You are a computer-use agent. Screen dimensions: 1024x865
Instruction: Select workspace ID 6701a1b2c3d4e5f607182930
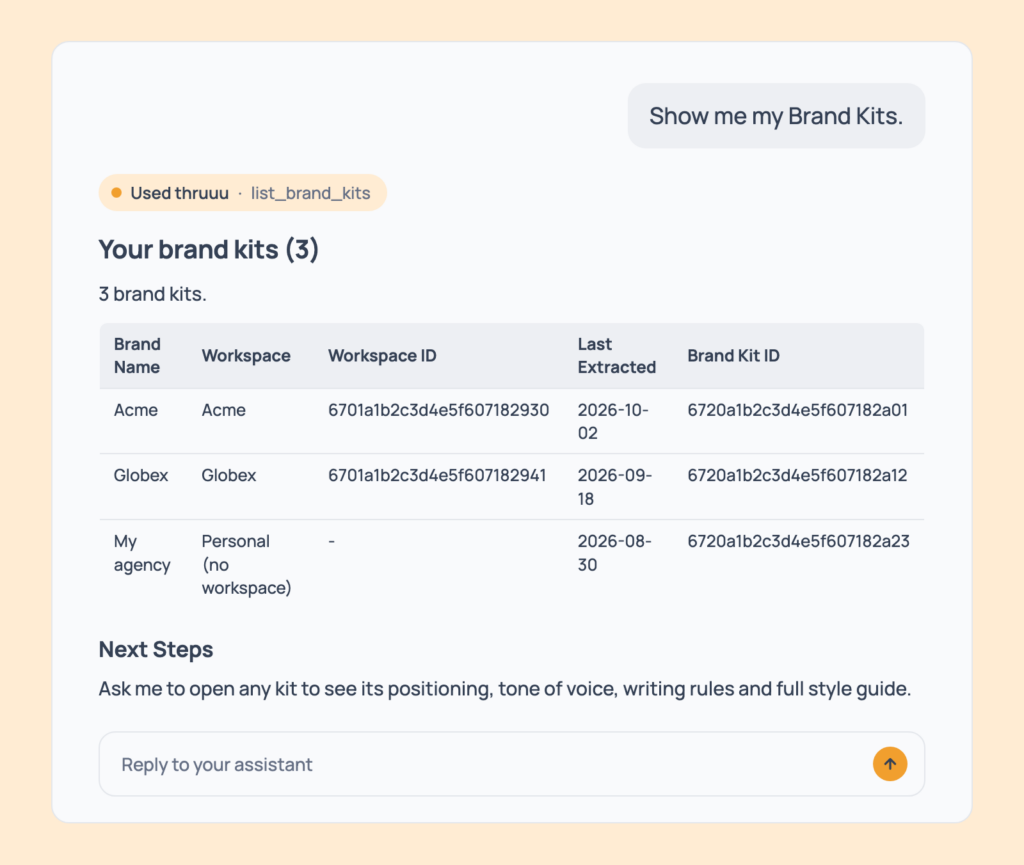438,410
